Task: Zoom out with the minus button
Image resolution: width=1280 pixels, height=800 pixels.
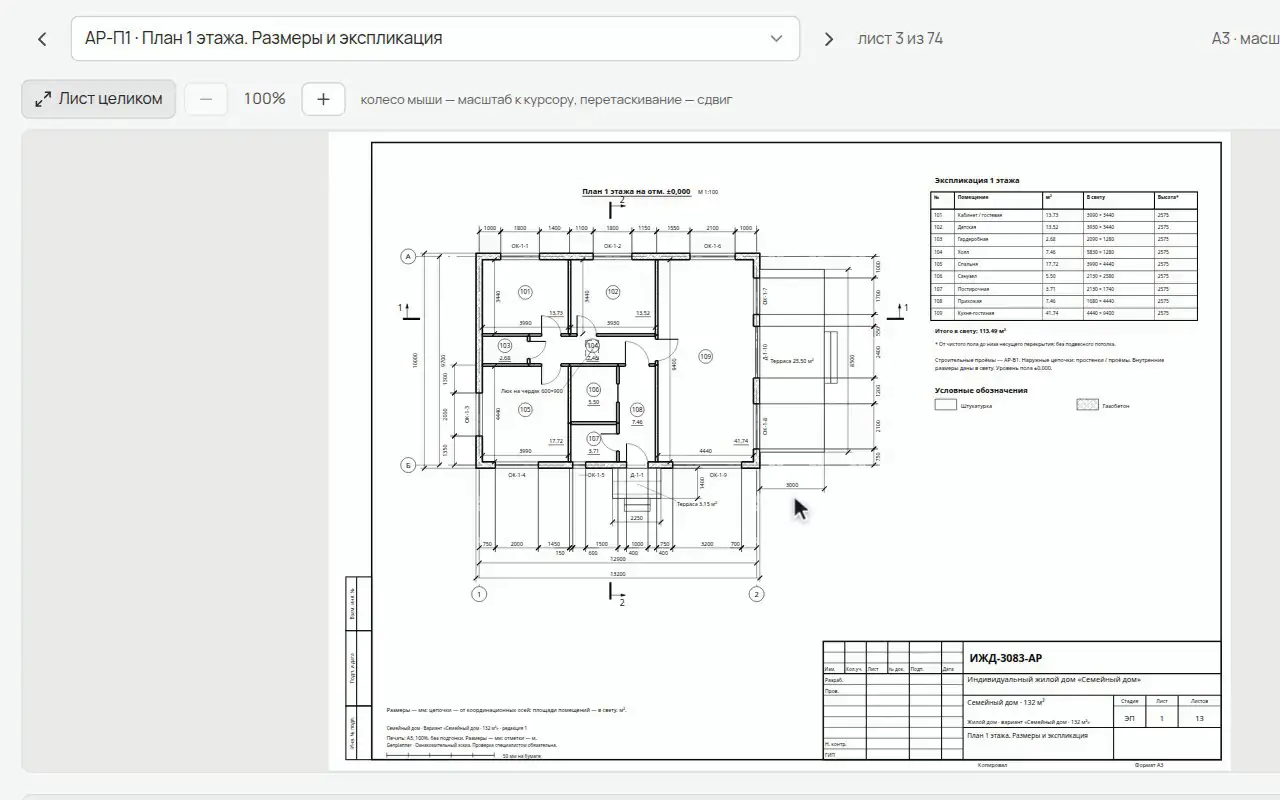Action: (206, 99)
